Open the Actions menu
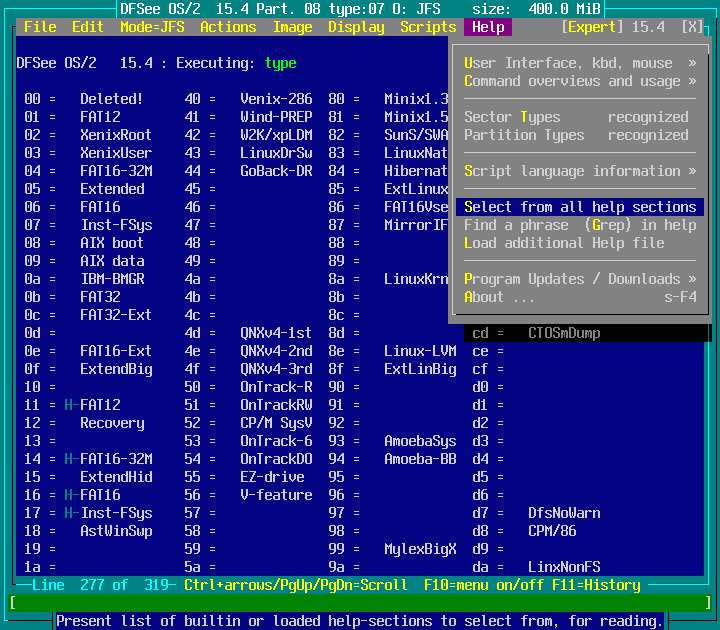720x630 pixels. pyautogui.click(x=228, y=27)
